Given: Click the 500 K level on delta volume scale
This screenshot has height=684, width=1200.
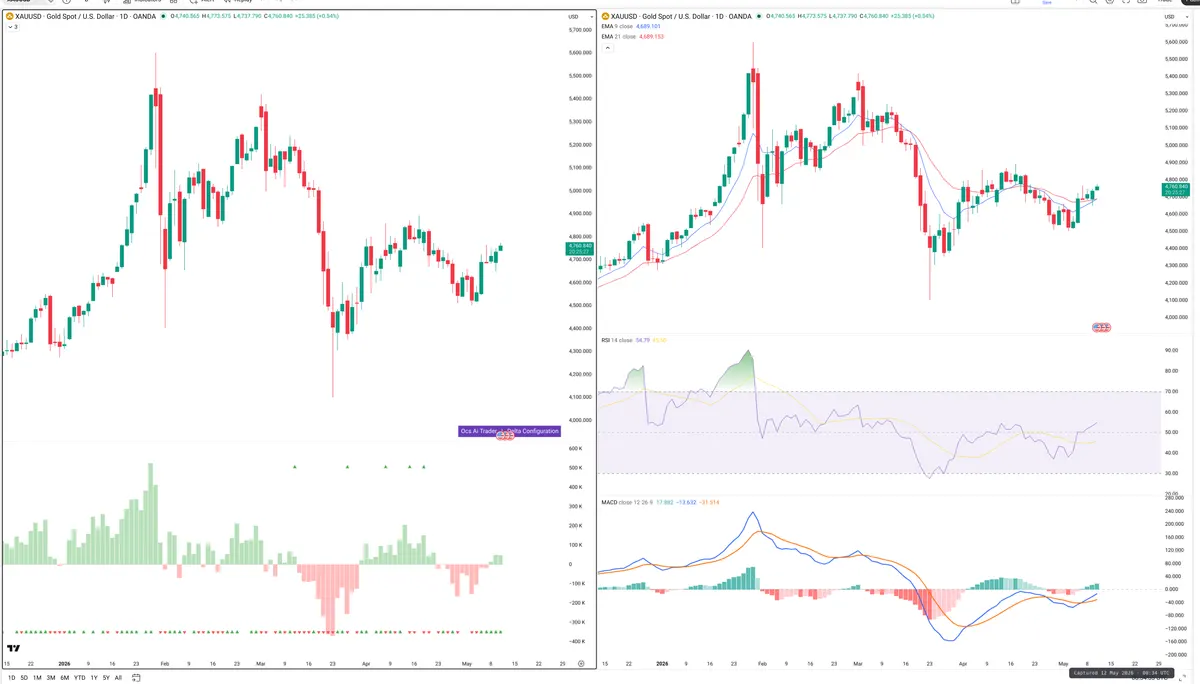Looking at the screenshot, I should [x=577, y=468].
